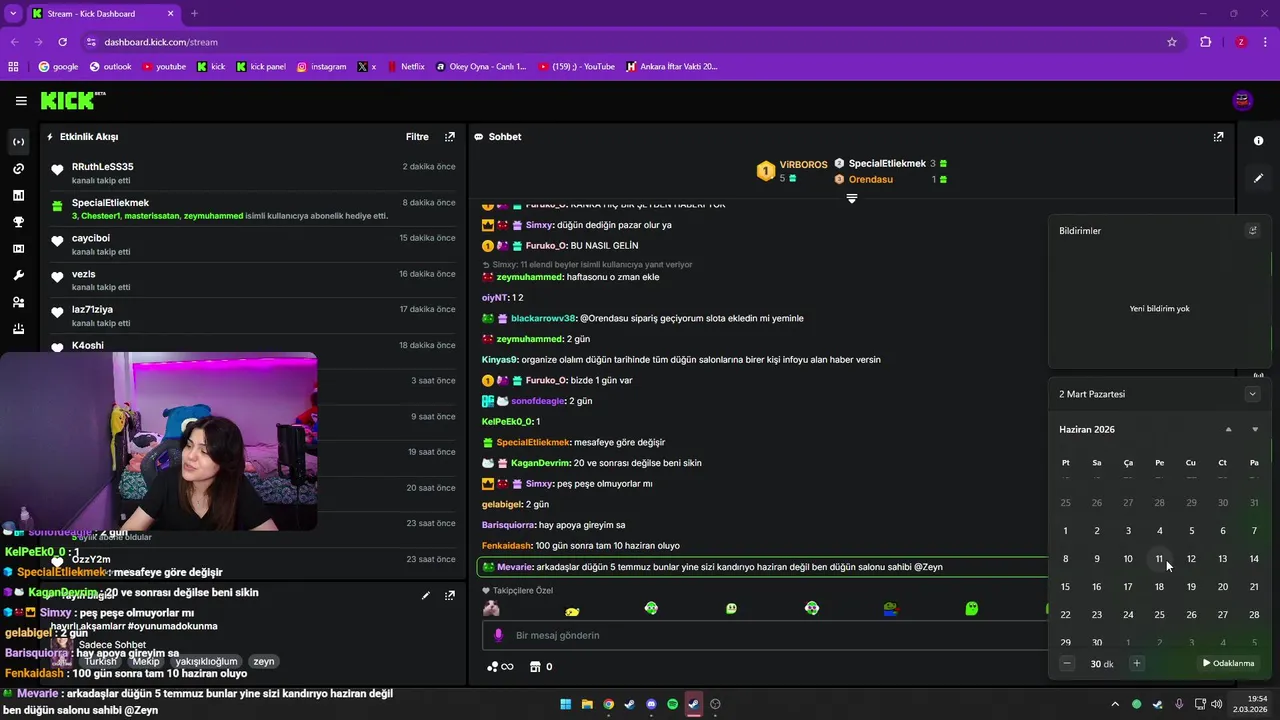Open RRuthLeSS35 follow event

pos(254,173)
